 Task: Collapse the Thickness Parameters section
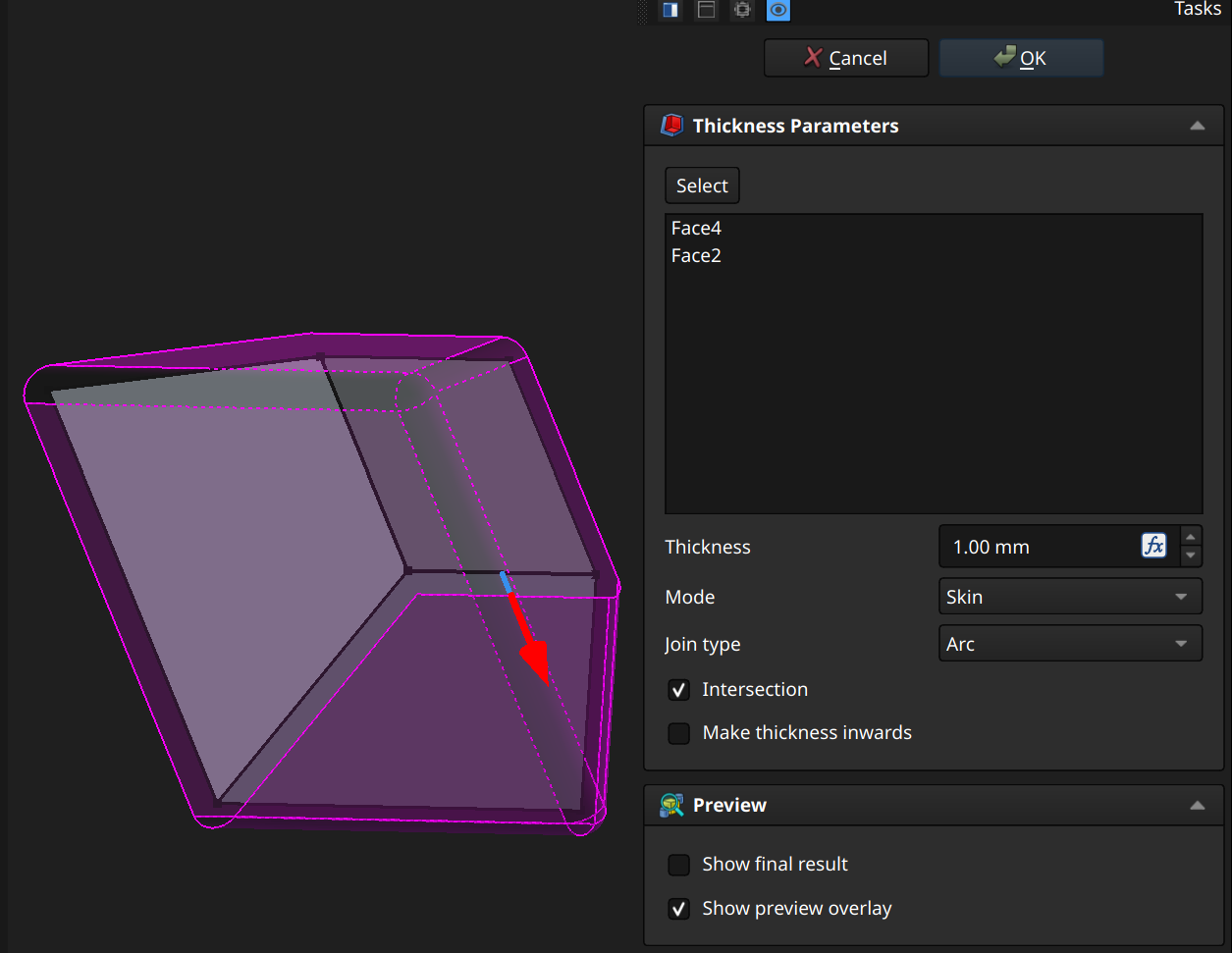pyautogui.click(x=1197, y=126)
